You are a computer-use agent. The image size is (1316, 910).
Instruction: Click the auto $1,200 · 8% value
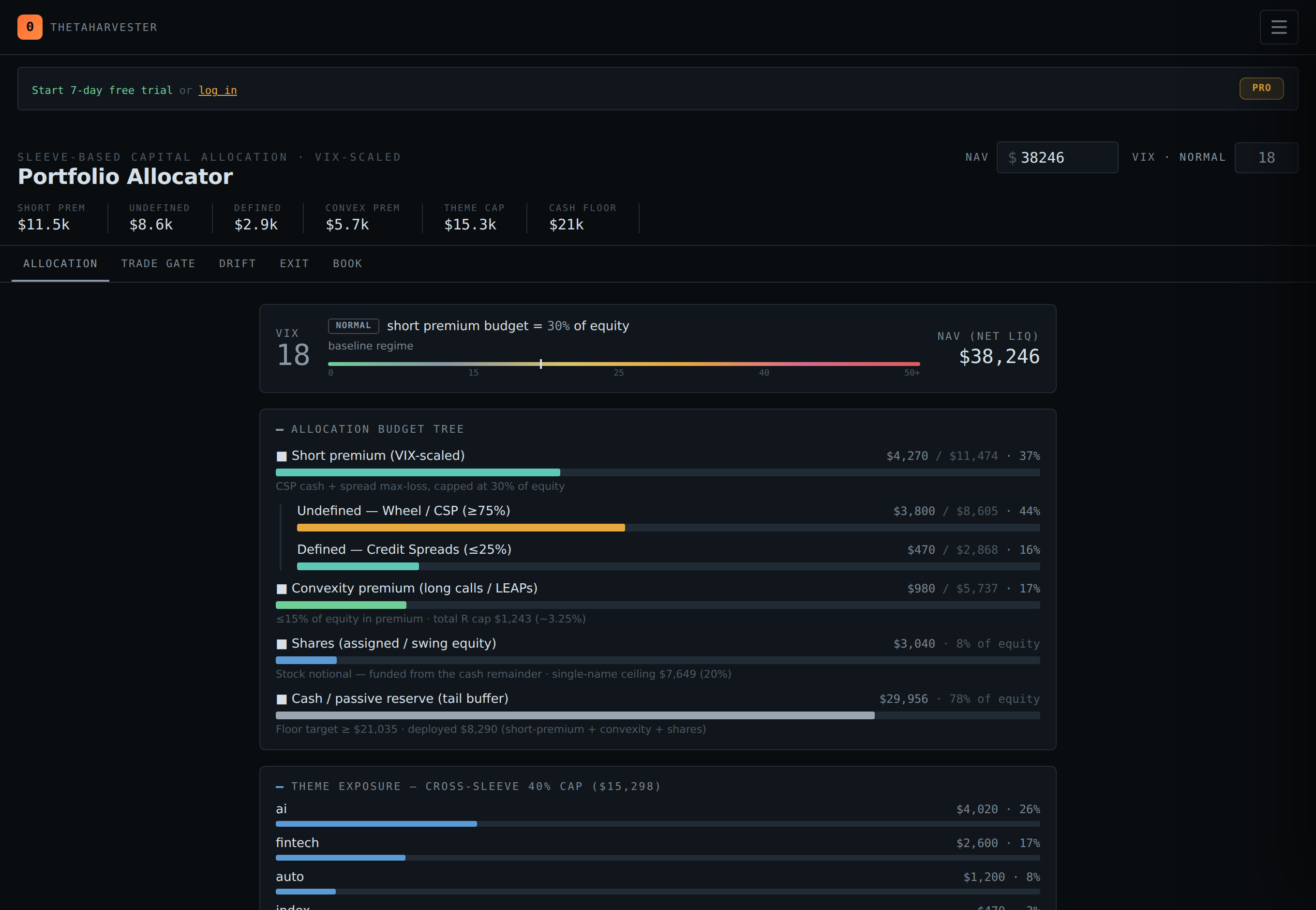[1002, 877]
